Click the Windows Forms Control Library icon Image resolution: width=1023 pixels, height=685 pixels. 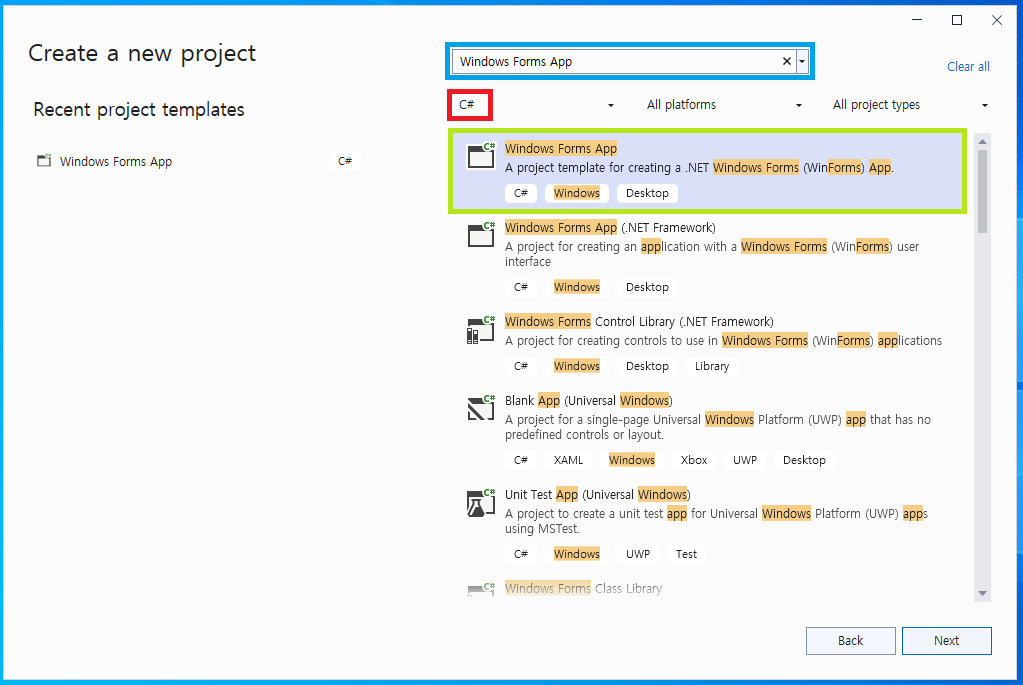tap(481, 329)
